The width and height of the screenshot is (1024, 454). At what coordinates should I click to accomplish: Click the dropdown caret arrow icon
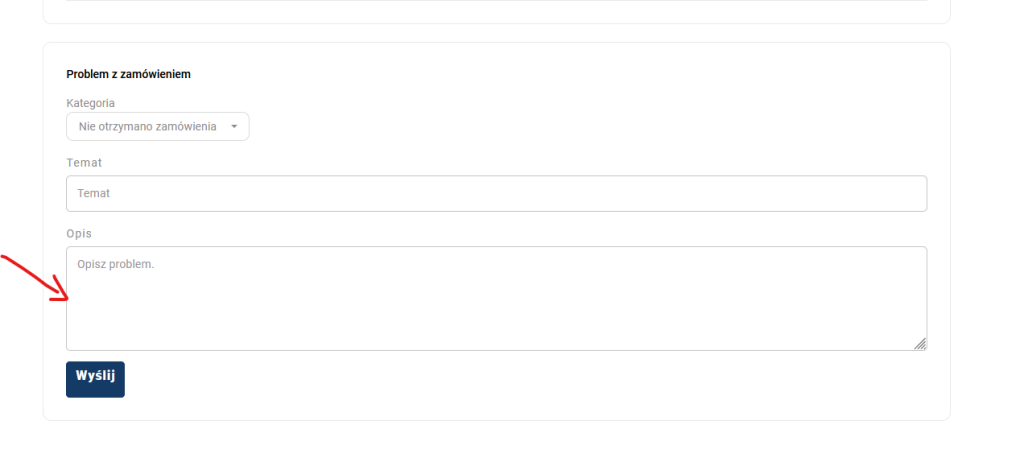234,127
